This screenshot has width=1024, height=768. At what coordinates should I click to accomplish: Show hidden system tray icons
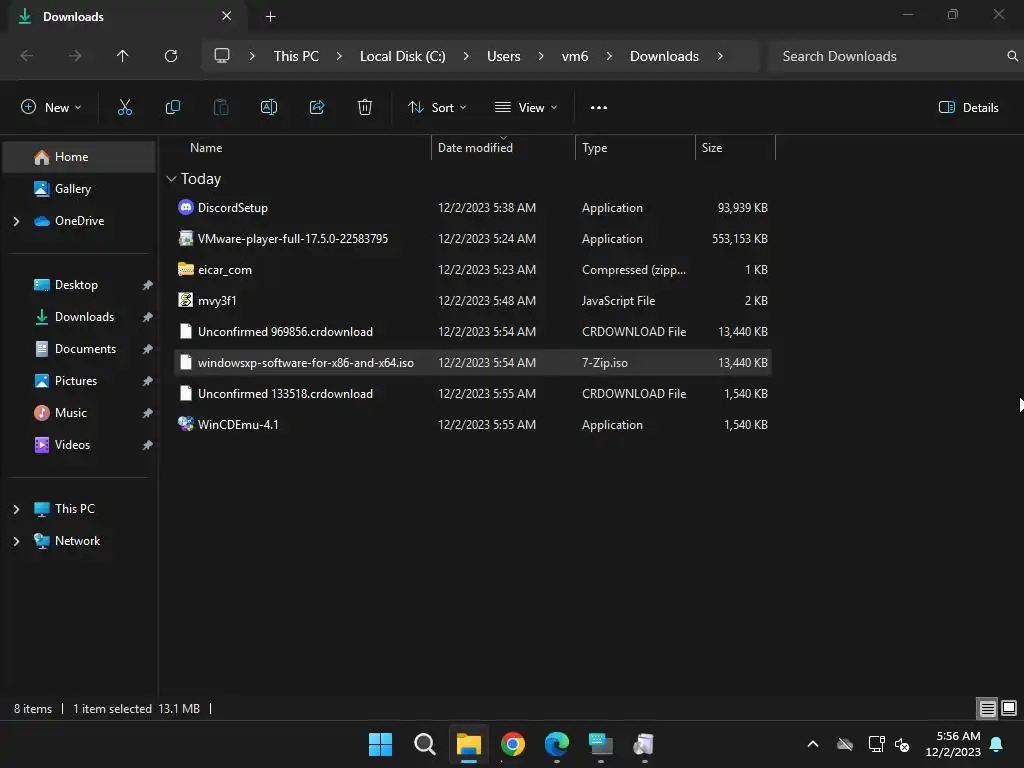click(x=813, y=744)
